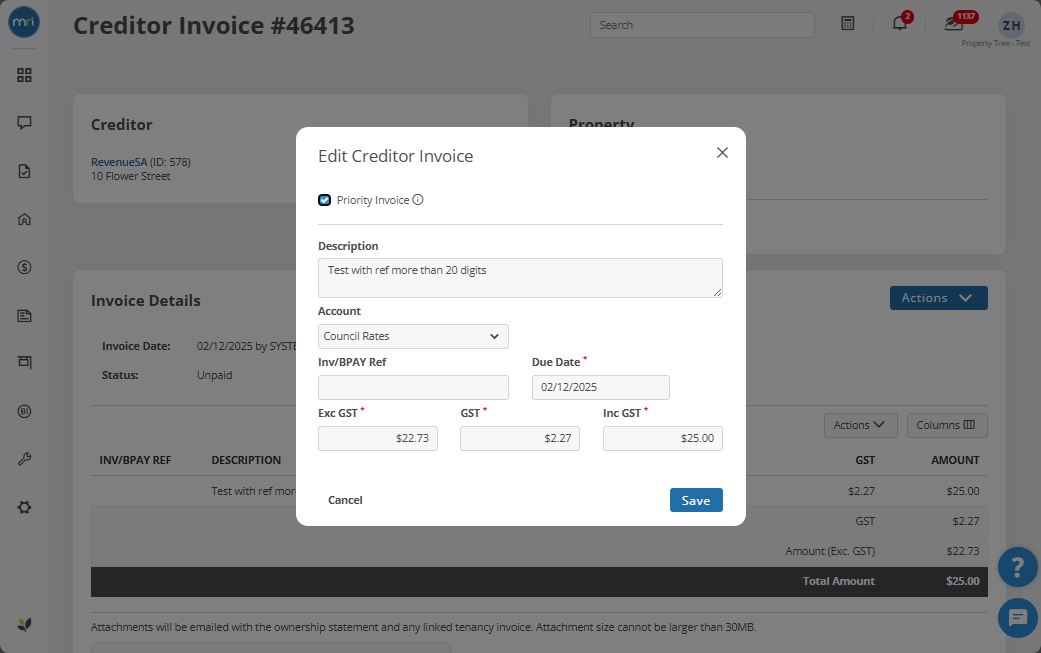This screenshot has height=653, width=1041.
Task: Cancel the Edit Creditor Invoice dialog
Action: (345, 500)
